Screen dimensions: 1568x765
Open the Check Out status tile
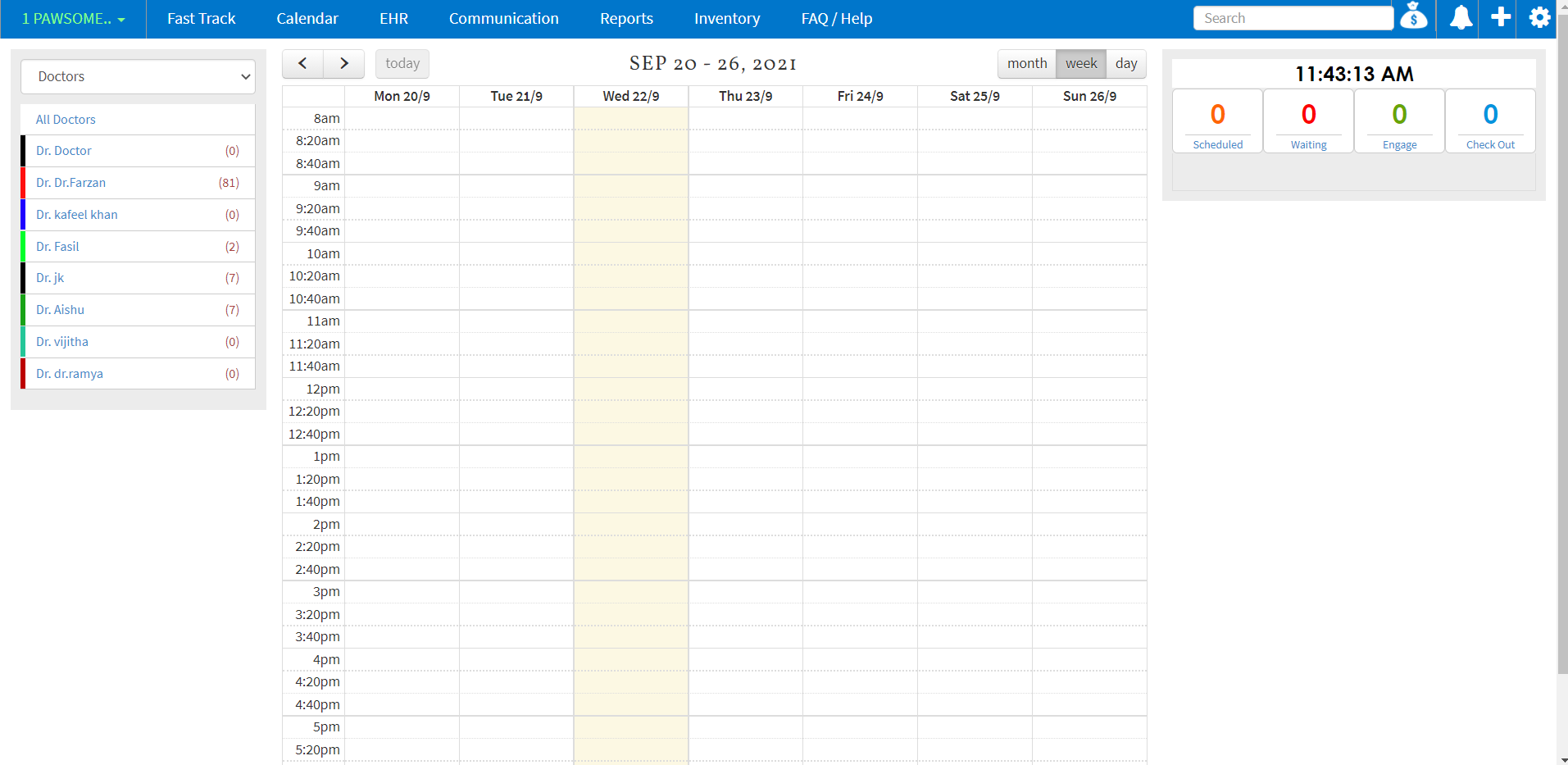pyautogui.click(x=1490, y=121)
